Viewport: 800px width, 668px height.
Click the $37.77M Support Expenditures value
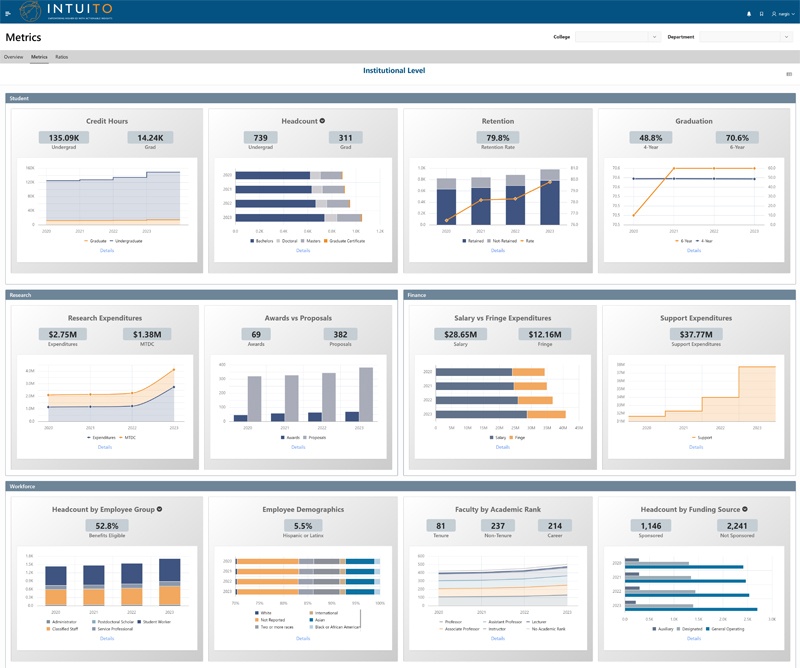point(696,334)
